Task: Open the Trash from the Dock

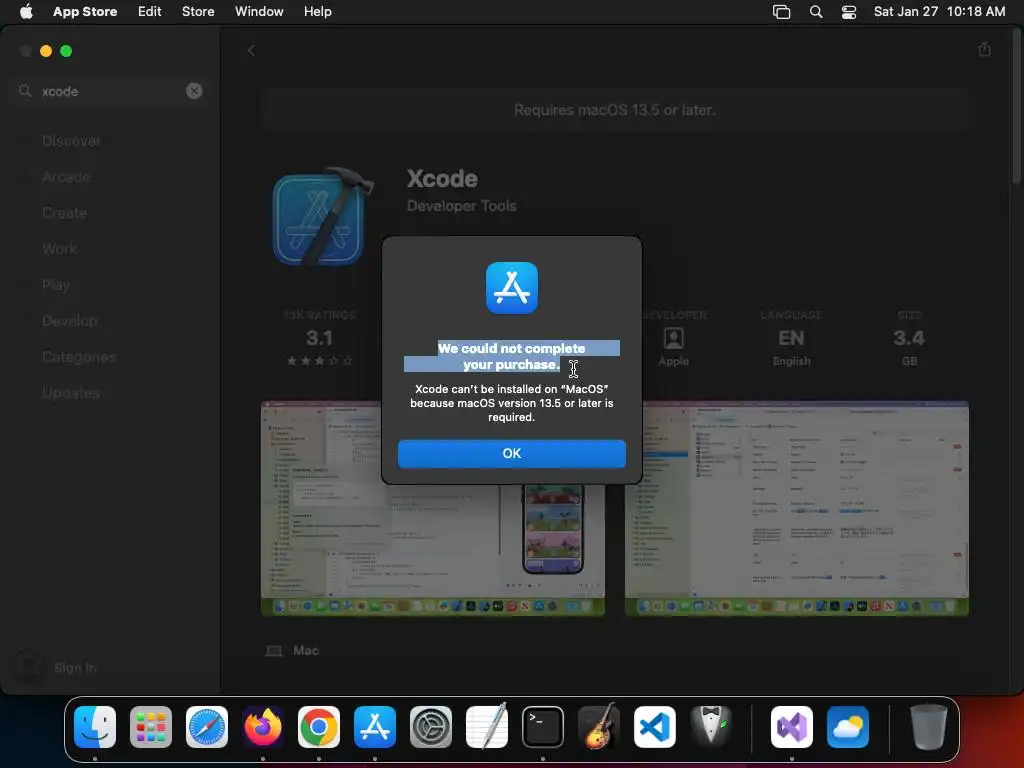Action: [929, 726]
